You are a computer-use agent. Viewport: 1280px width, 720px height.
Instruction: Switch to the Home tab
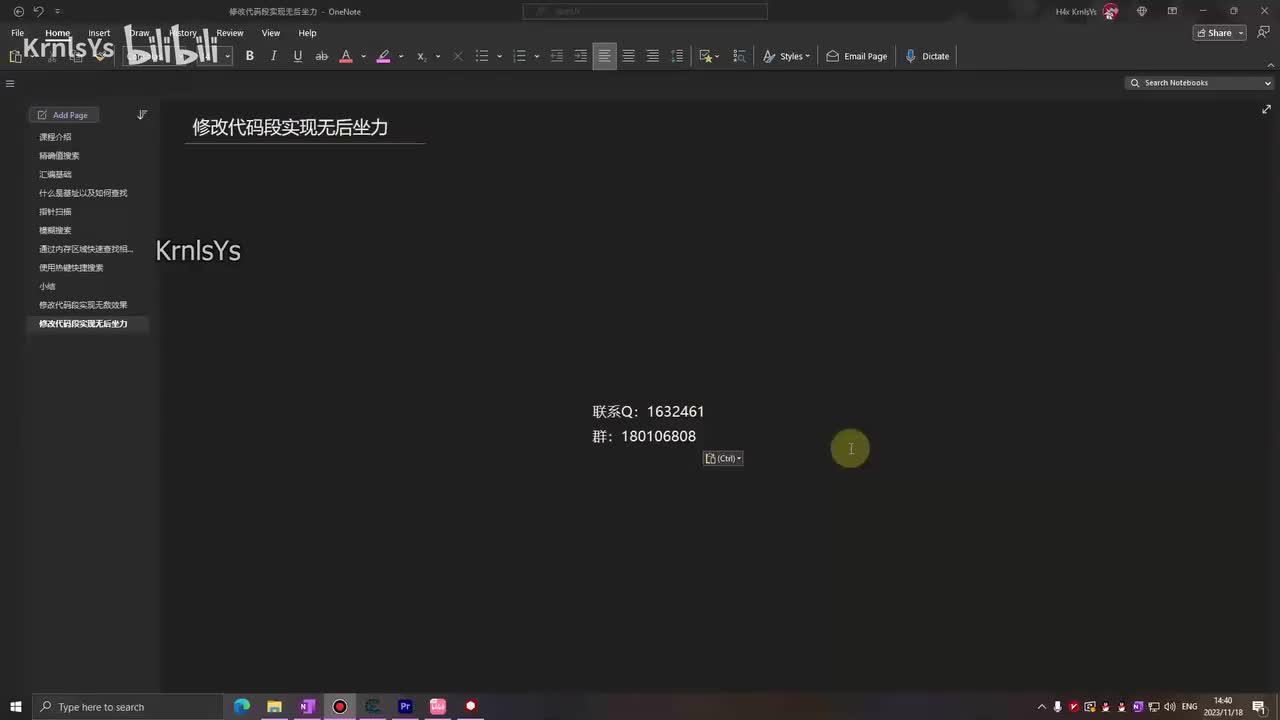pyautogui.click(x=57, y=33)
